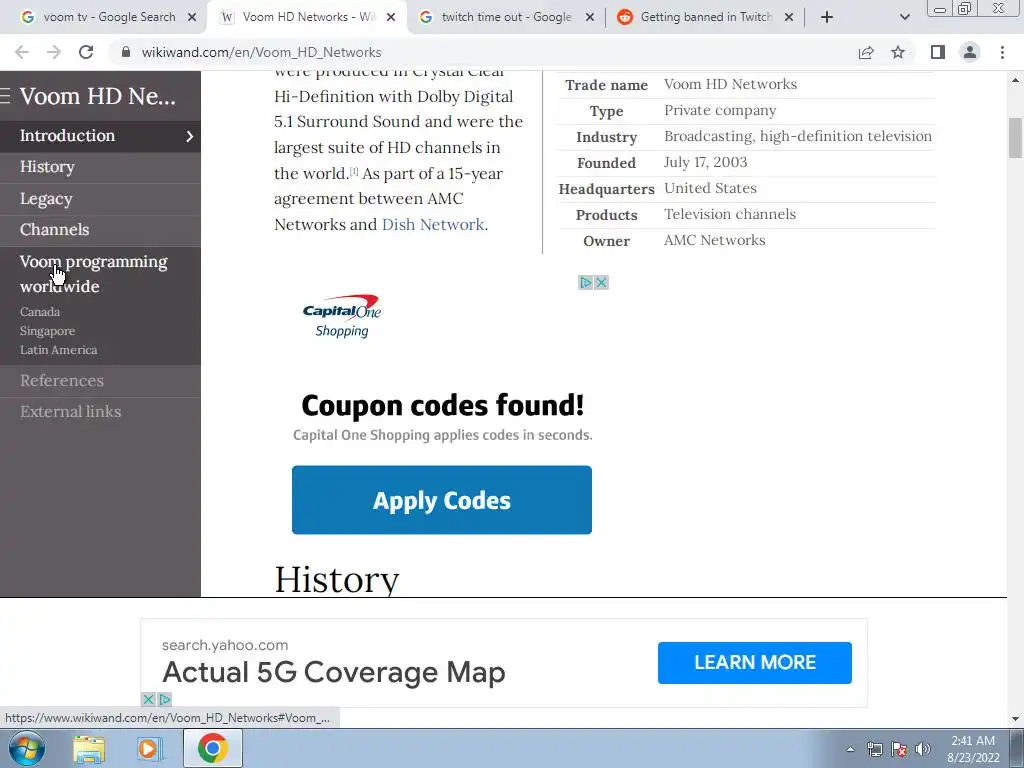Click the Chrome taskbar icon

click(212, 749)
